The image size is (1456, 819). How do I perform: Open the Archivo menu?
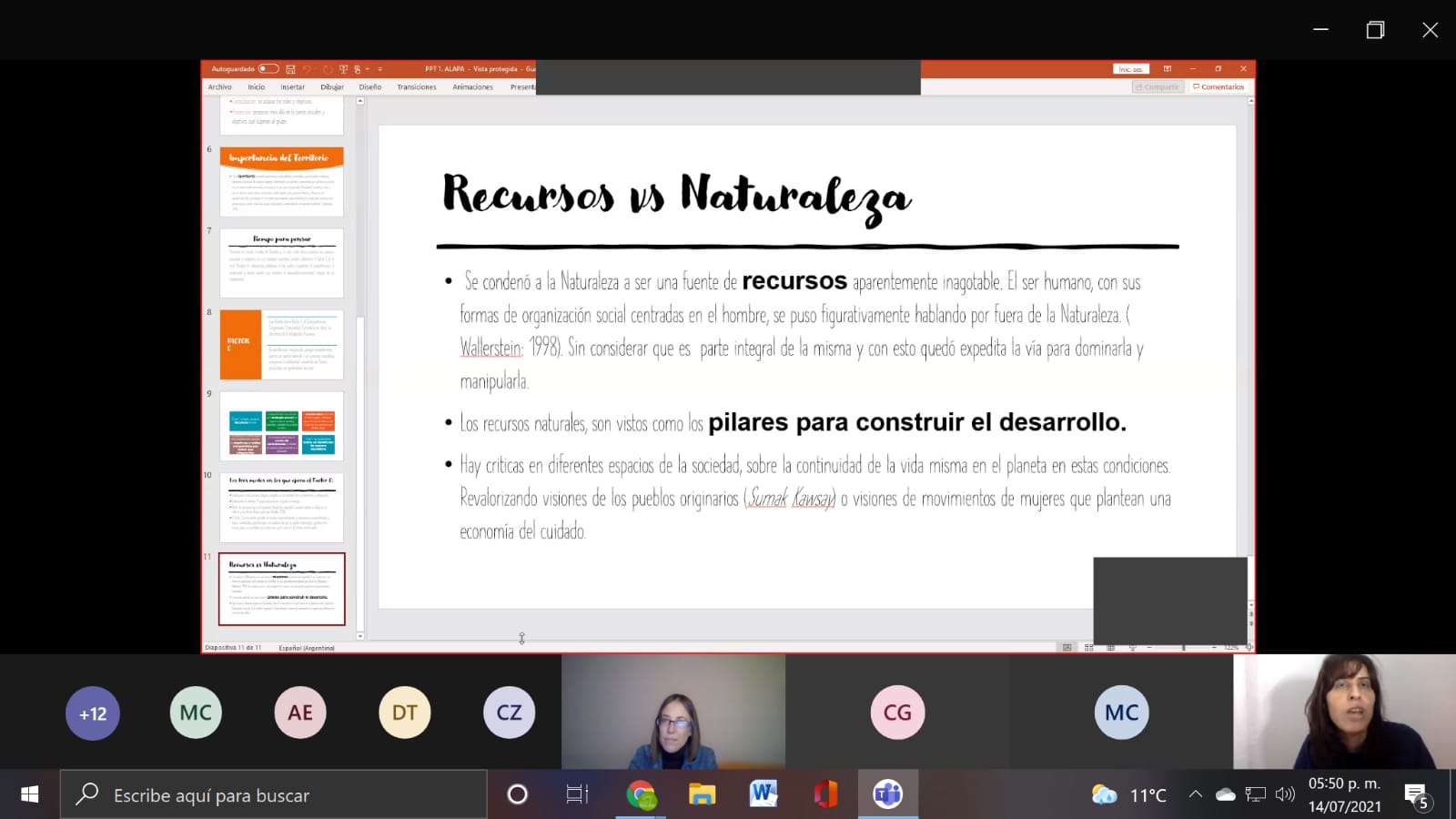(220, 87)
